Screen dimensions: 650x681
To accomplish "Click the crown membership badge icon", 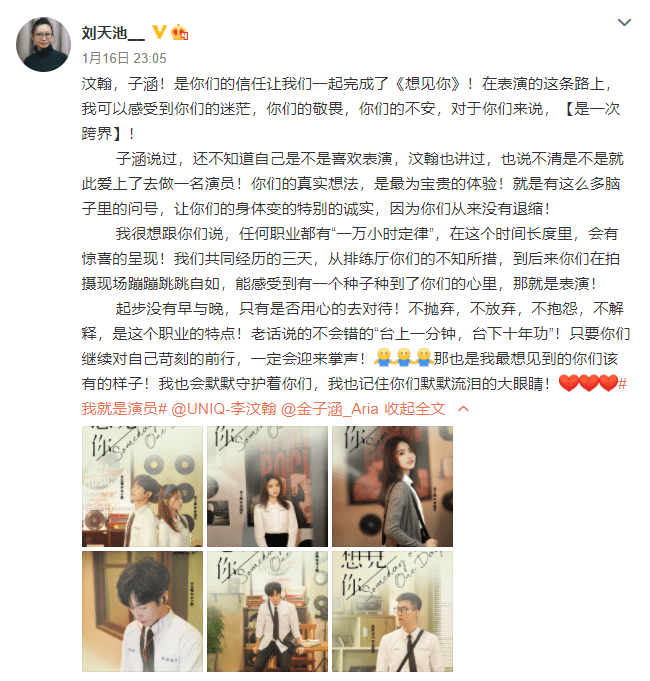I will [x=179, y=32].
